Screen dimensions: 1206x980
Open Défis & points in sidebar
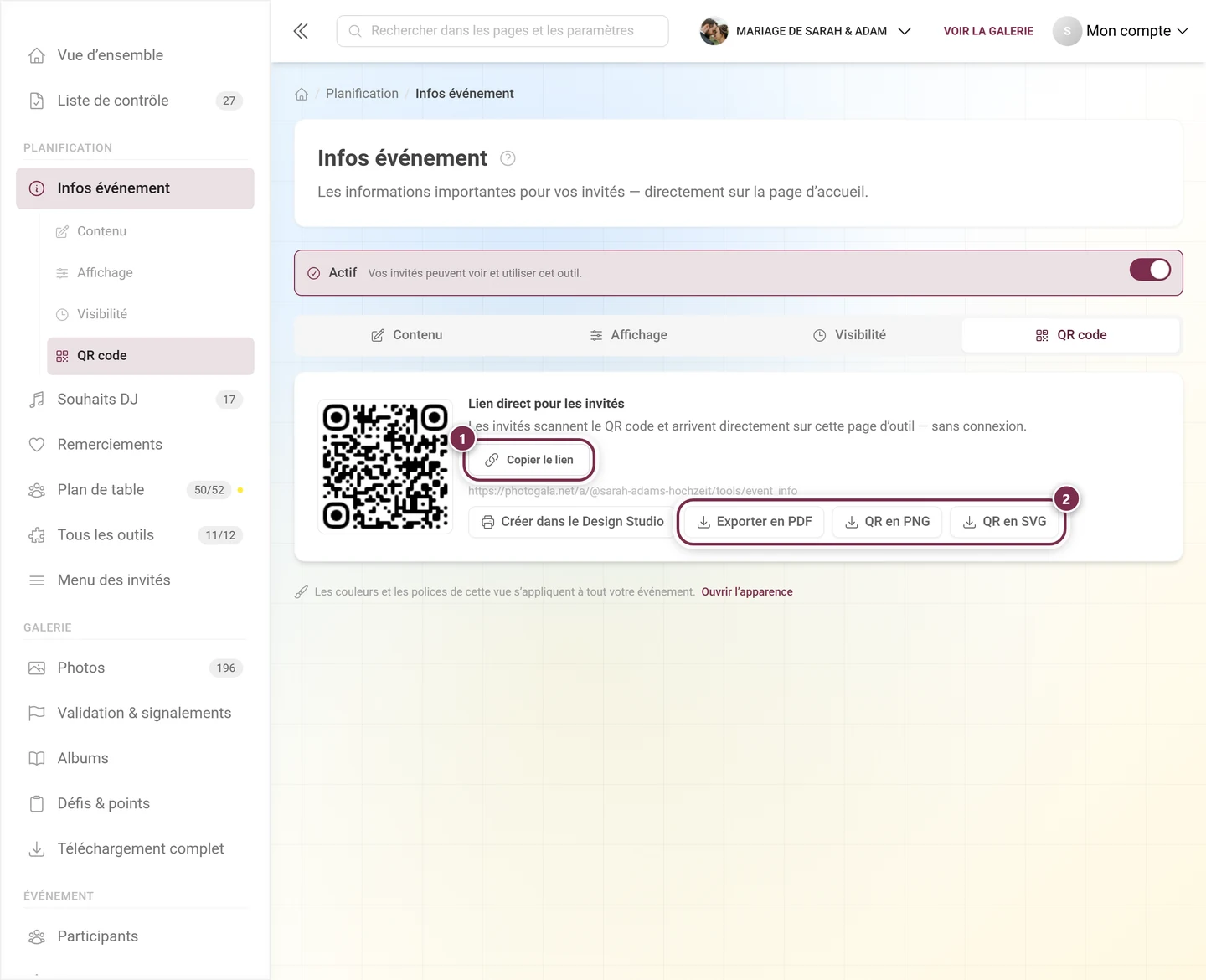(135, 803)
